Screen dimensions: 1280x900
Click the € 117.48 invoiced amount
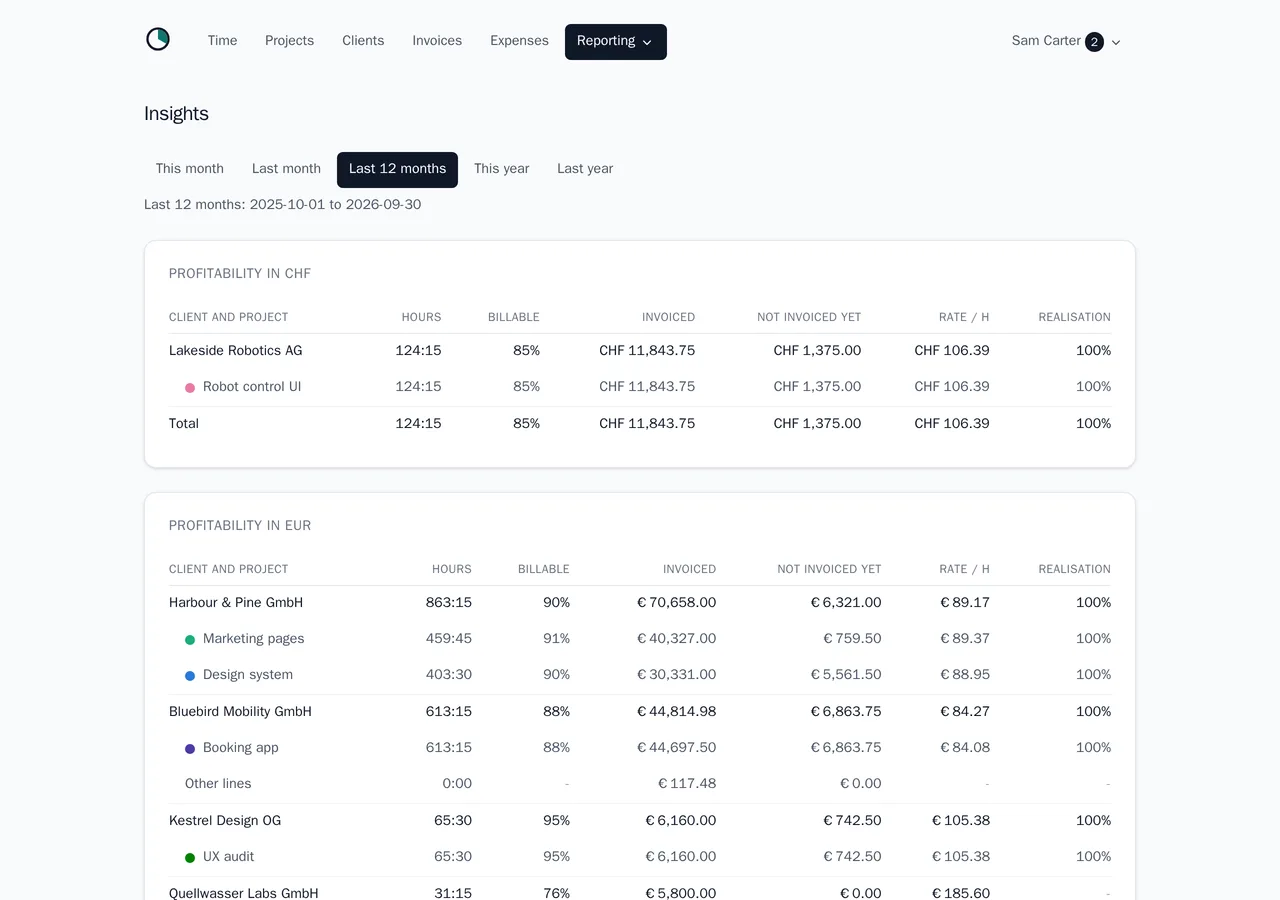pos(687,784)
